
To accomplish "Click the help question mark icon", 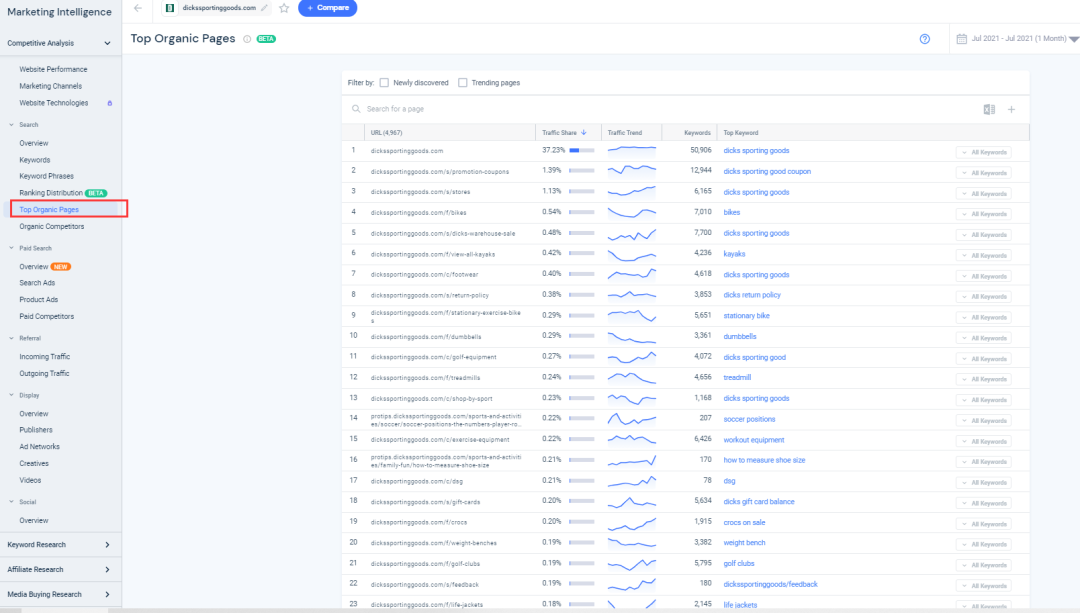I will [924, 39].
